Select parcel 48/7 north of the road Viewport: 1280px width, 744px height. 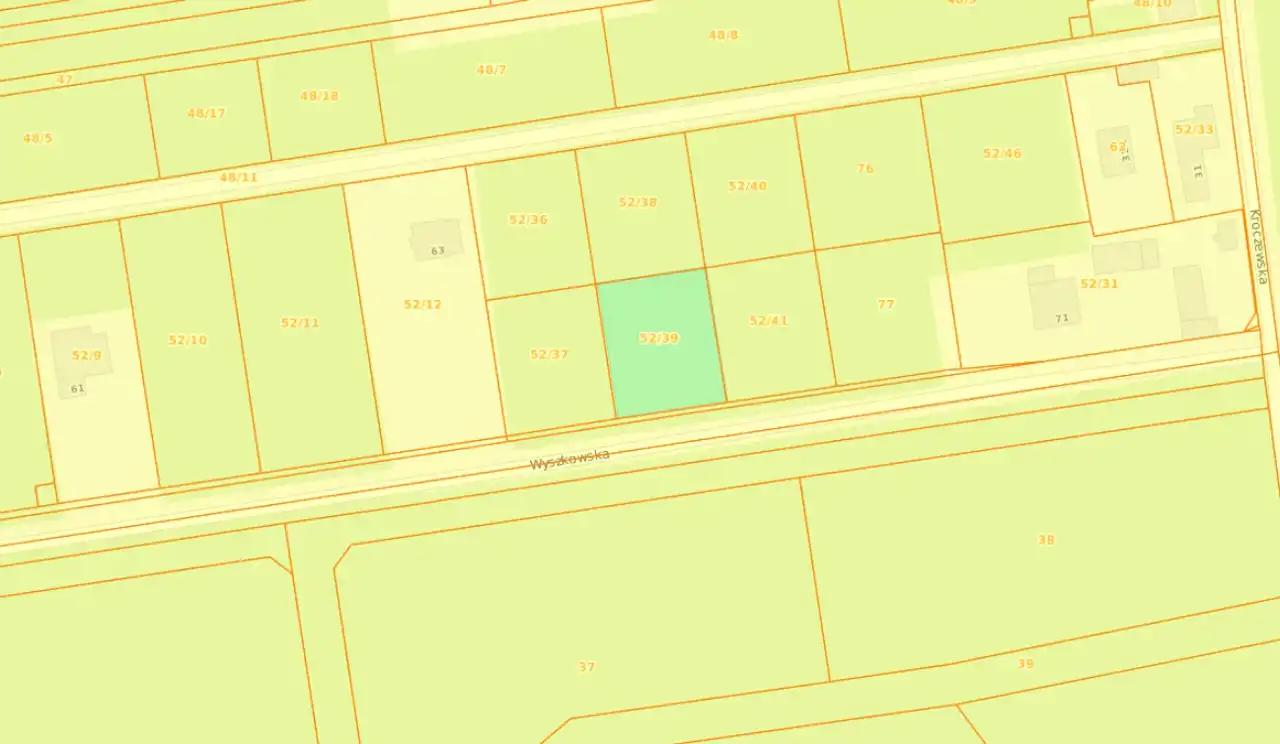click(491, 70)
